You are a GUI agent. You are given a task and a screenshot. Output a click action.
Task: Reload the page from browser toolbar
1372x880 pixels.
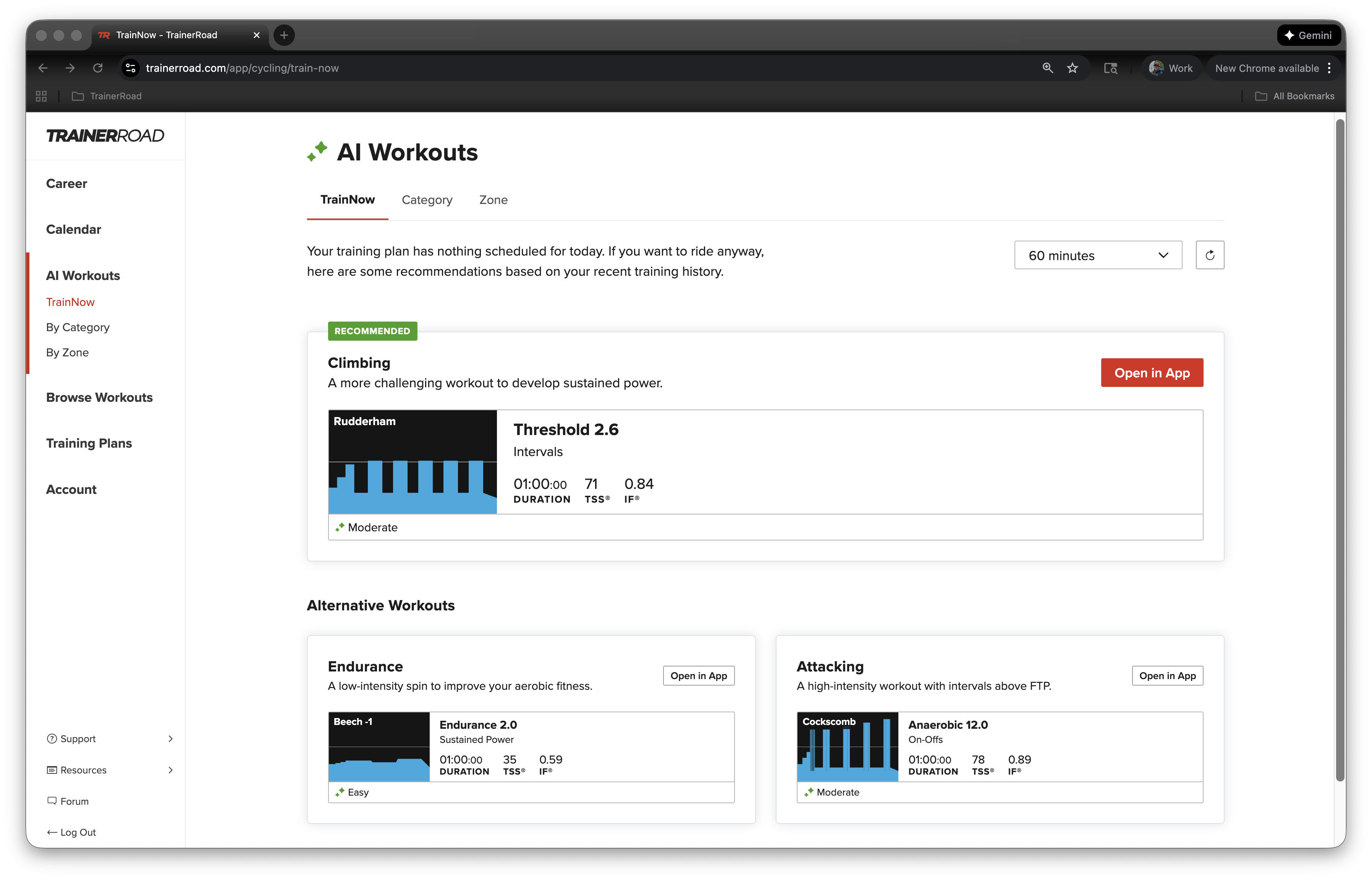point(98,68)
